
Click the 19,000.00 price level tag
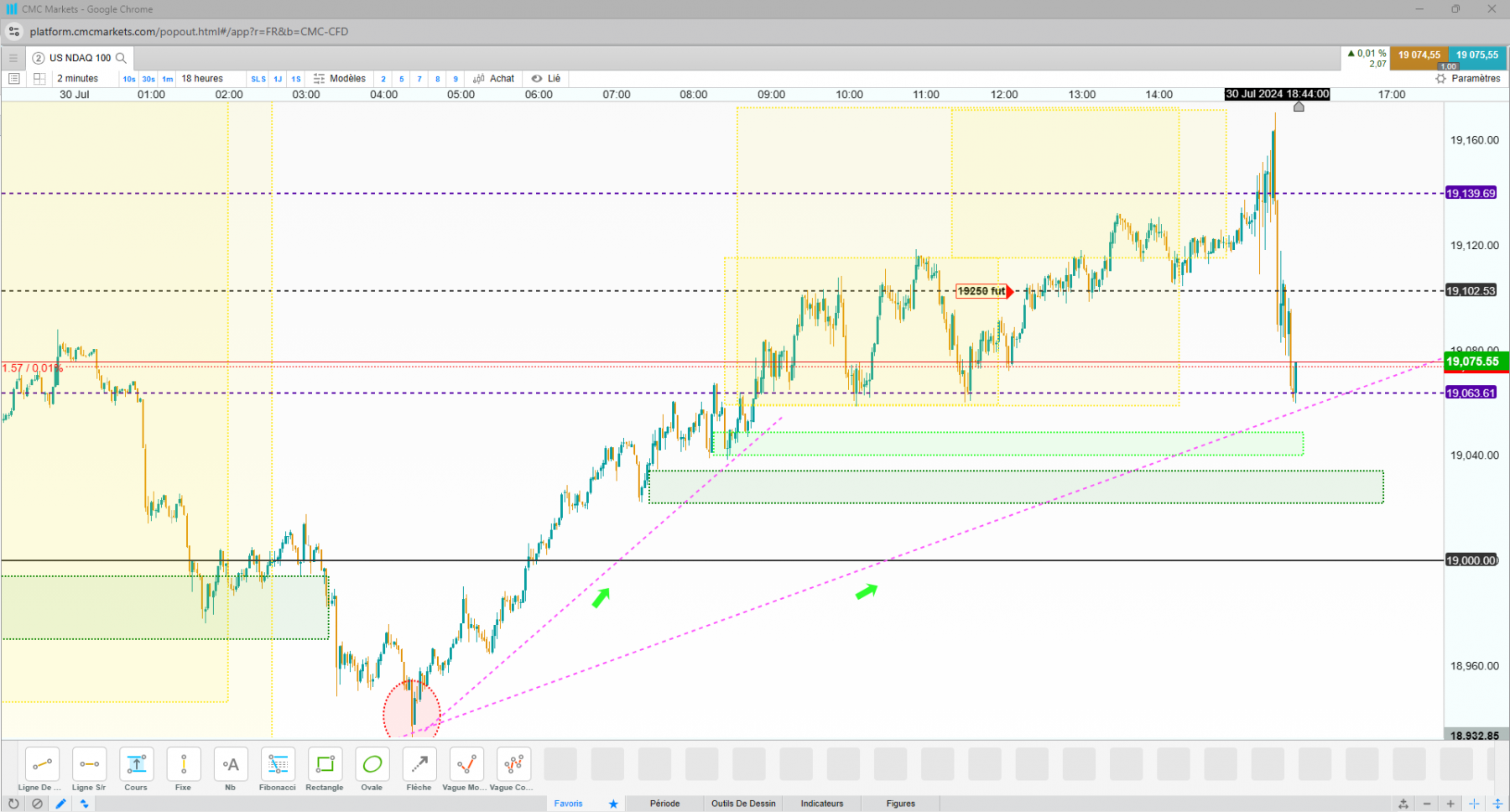coord(1471,560)
